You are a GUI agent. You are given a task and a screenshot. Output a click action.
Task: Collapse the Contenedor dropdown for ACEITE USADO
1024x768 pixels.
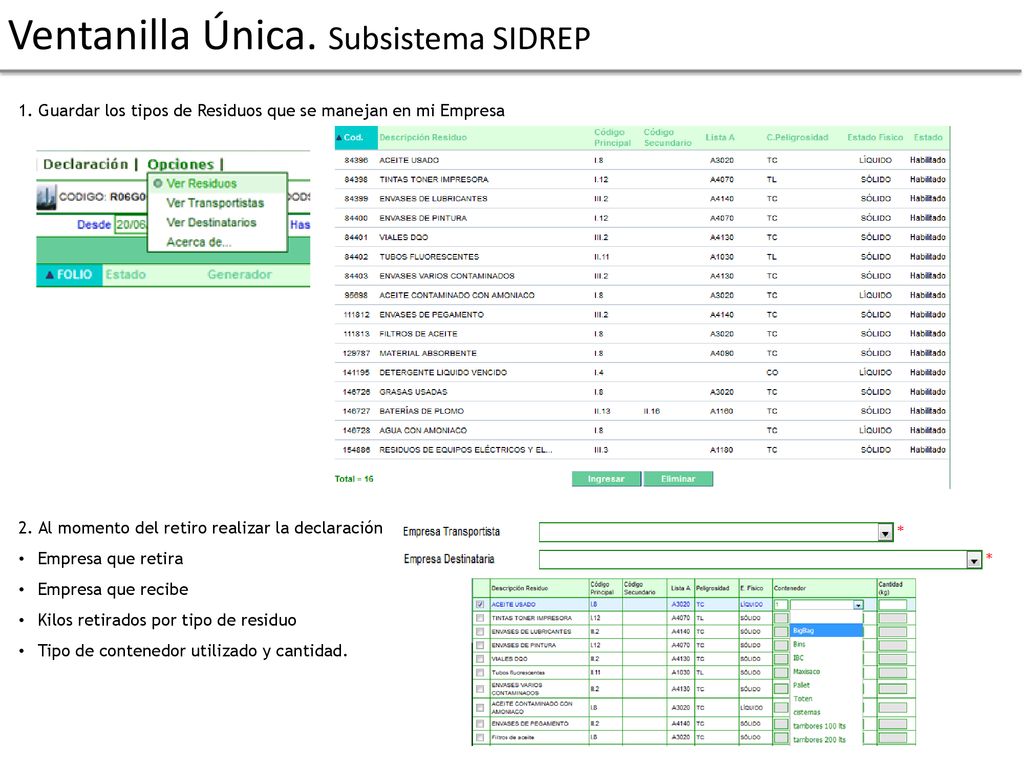click(x=858, y=605)
